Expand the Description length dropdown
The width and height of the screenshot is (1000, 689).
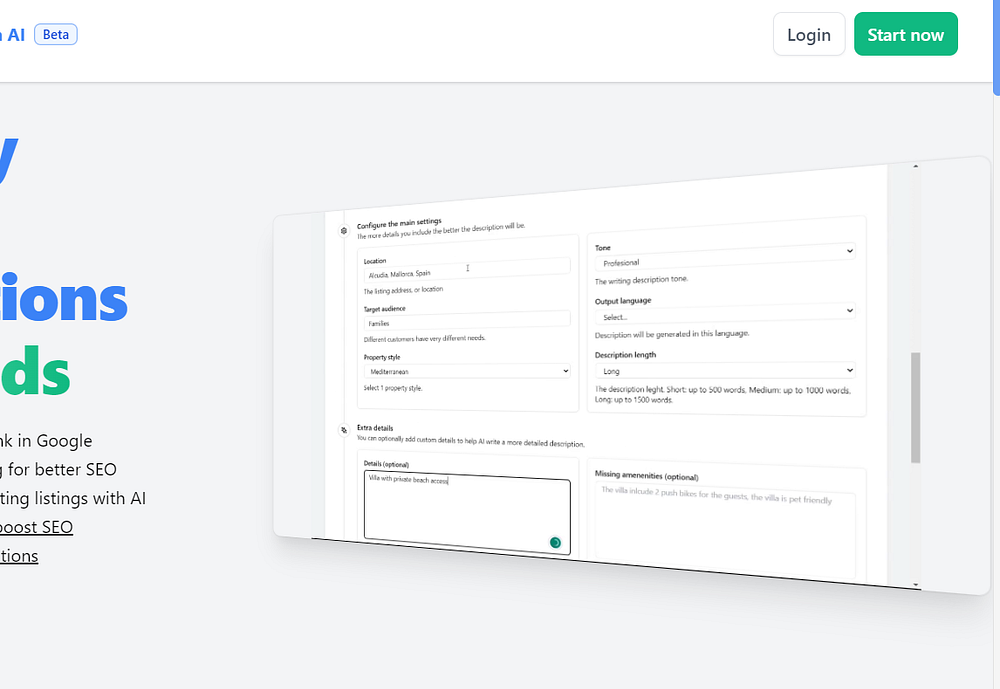(x=725, y=371)
